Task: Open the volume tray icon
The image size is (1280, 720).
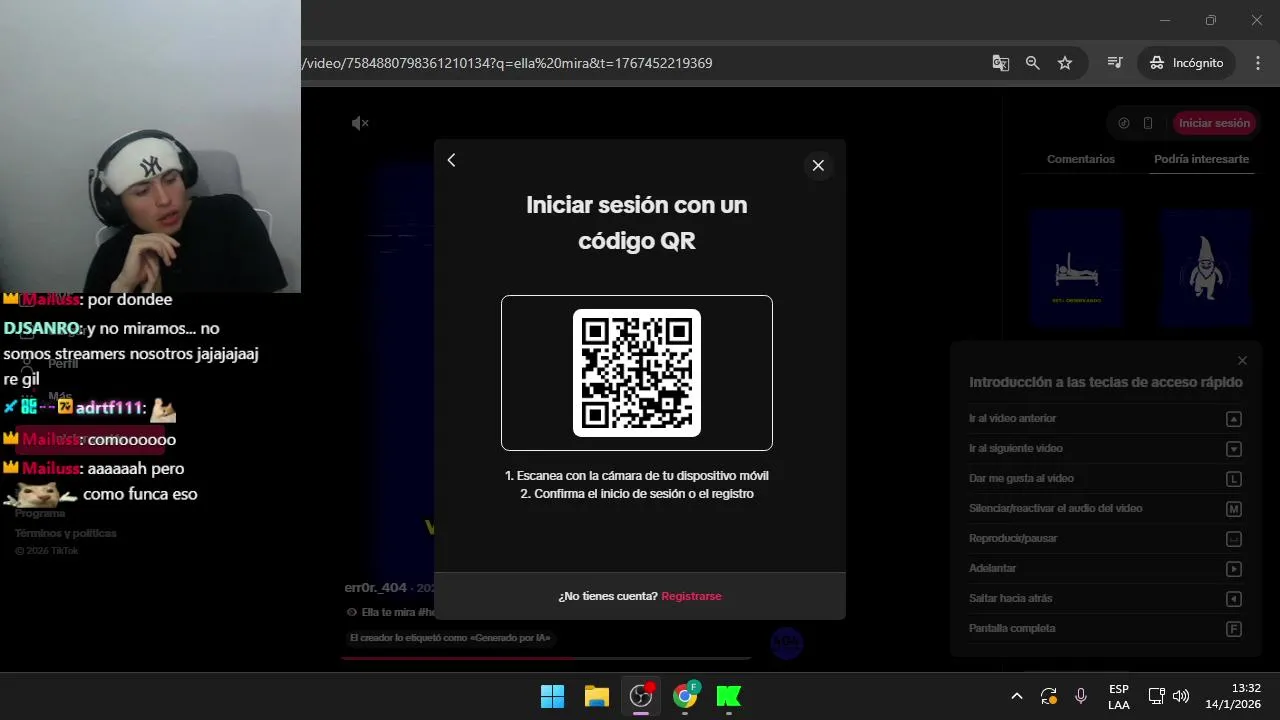Action: tap(1181, 696)
